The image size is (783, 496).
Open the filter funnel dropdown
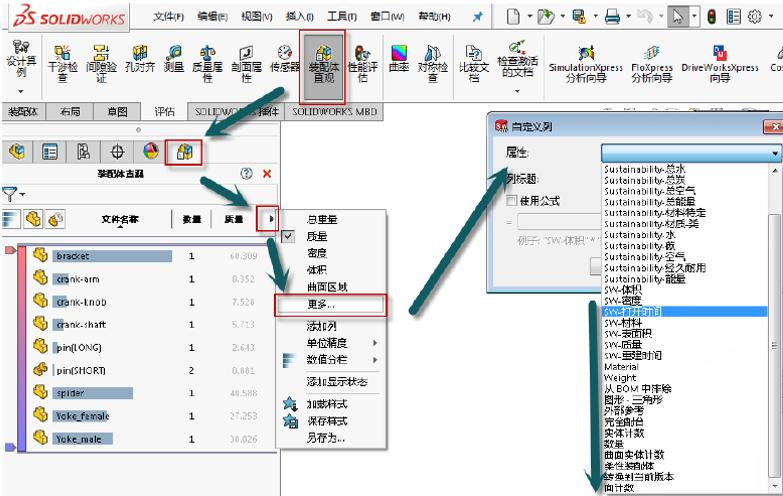click(13, 194)
